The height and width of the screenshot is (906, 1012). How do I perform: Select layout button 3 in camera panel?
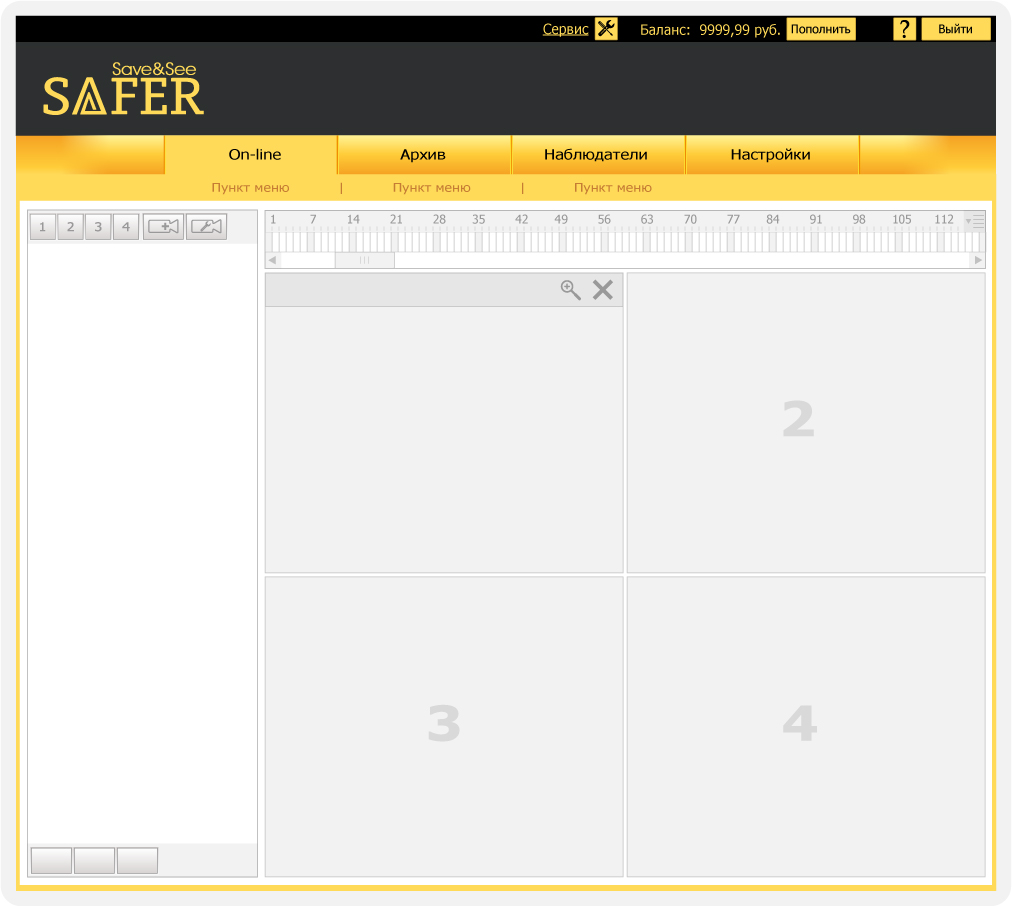tap(98, 226)
